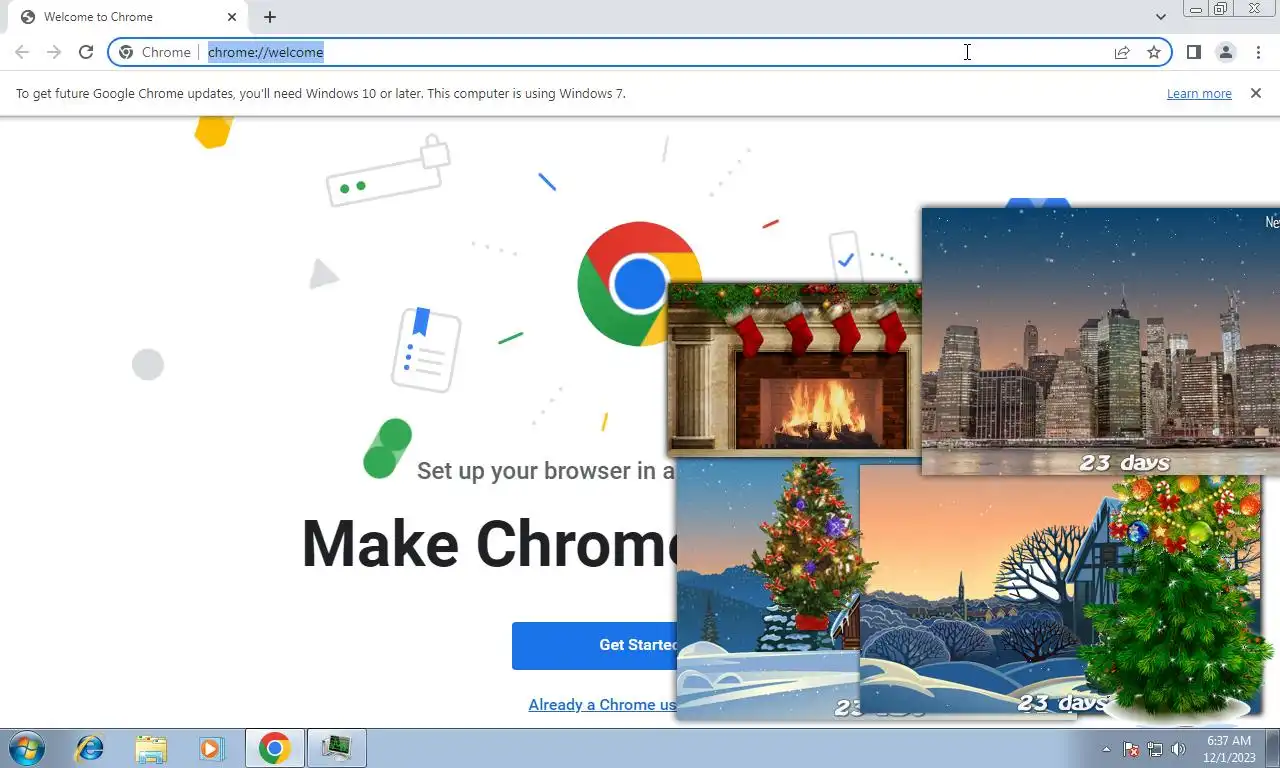Select the Welcome to Chrome tab
The width and height of the screenshot is (1280, 768).
(x=127, y=17)
